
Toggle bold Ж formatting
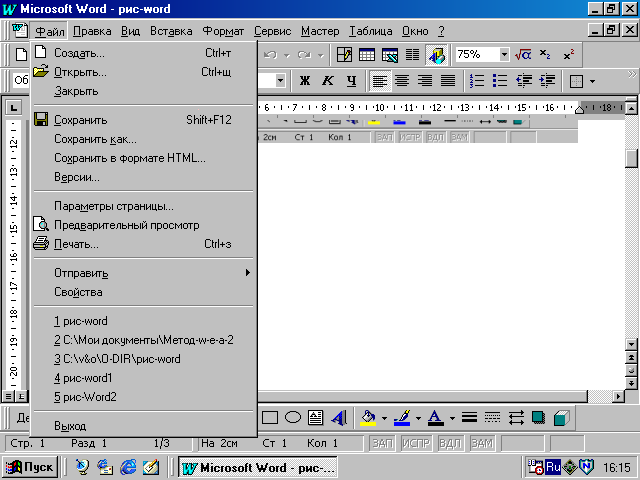click(x=304, y=81)
